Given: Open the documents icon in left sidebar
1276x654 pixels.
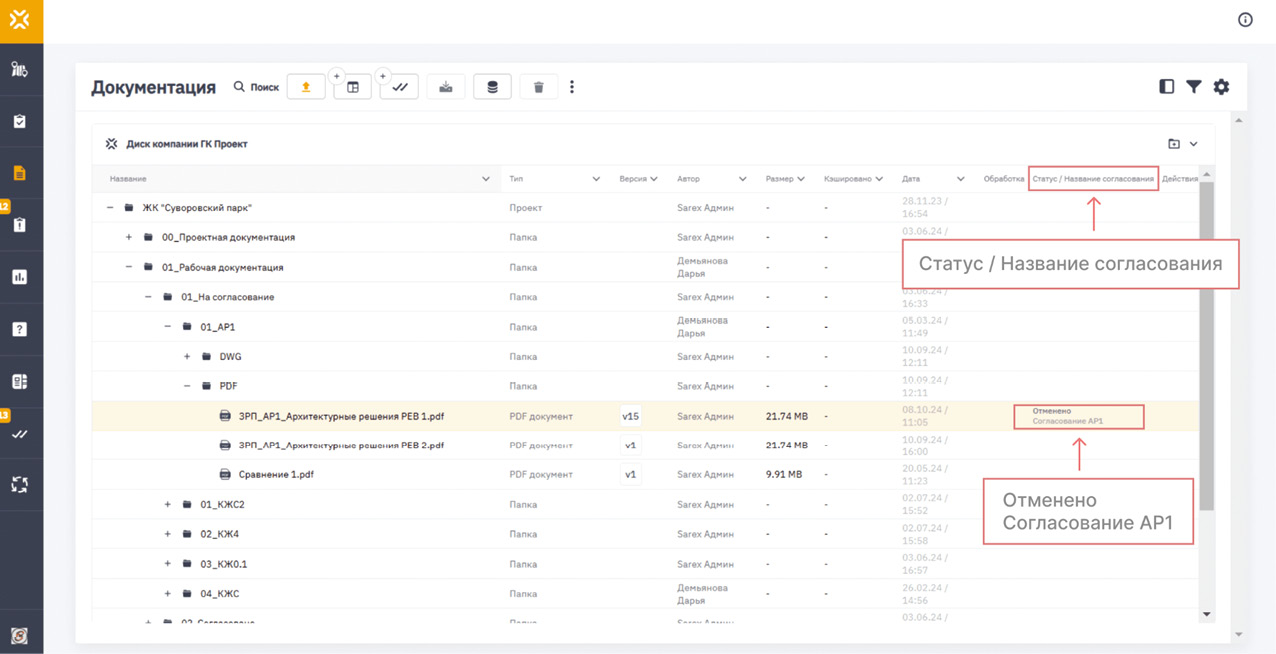Looking at the screenshot, I should click(20, 173).
